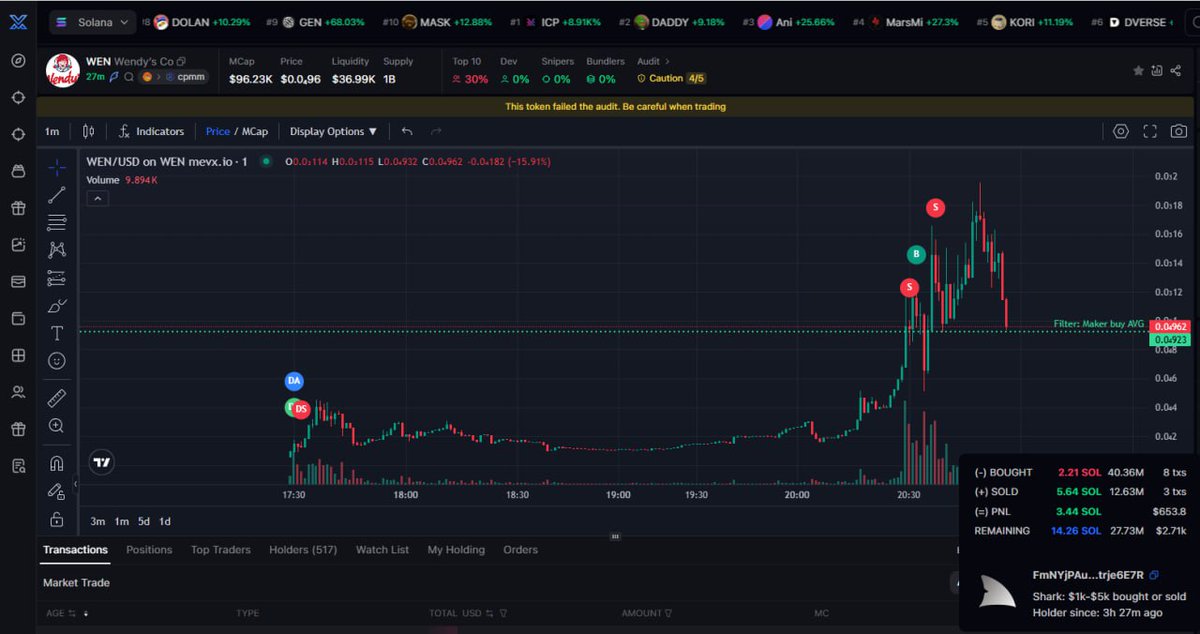Switch to the Orders tab

click(x=520, y=549)
